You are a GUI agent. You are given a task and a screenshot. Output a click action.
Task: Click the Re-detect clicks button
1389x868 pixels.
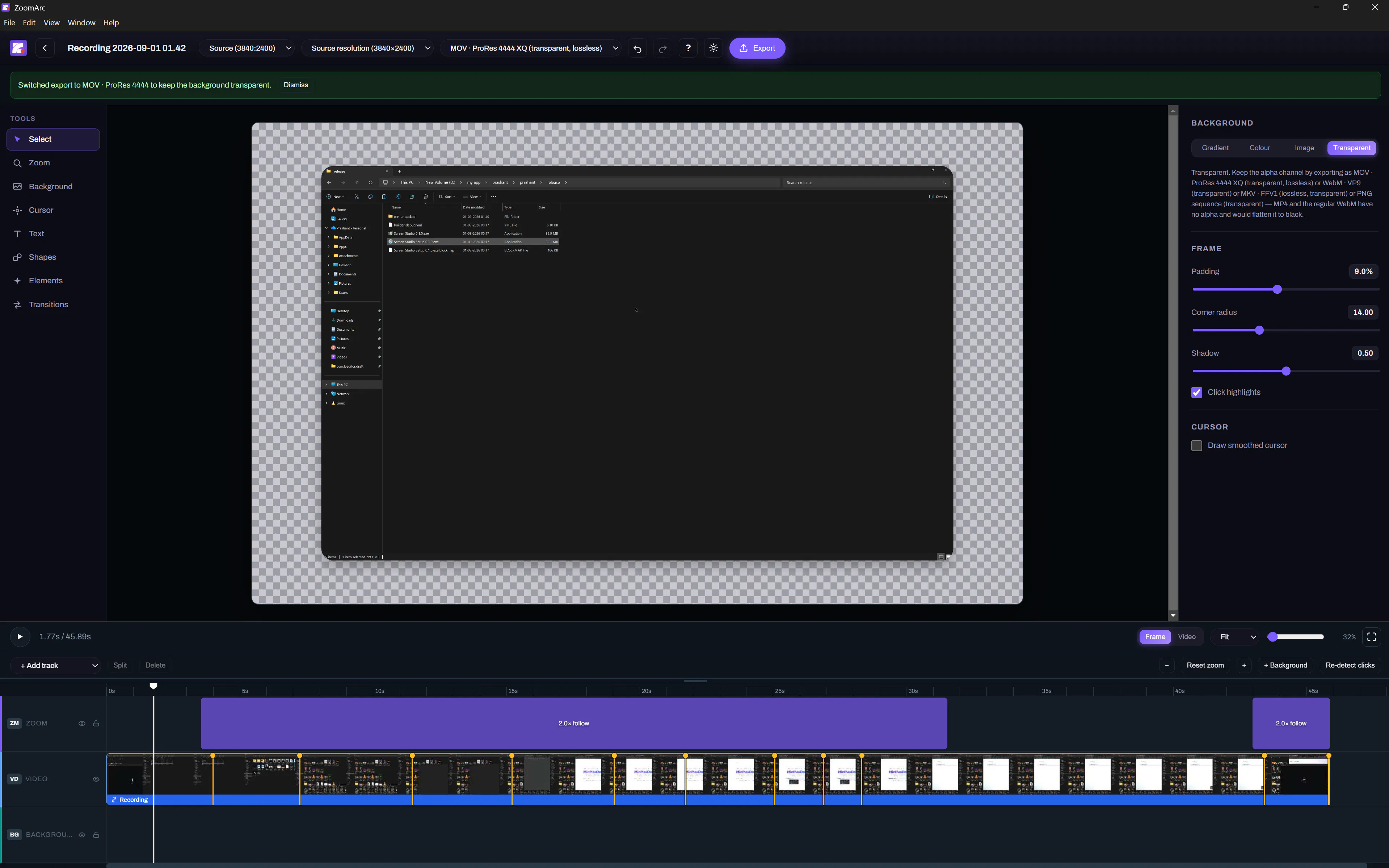point(1350,665)
